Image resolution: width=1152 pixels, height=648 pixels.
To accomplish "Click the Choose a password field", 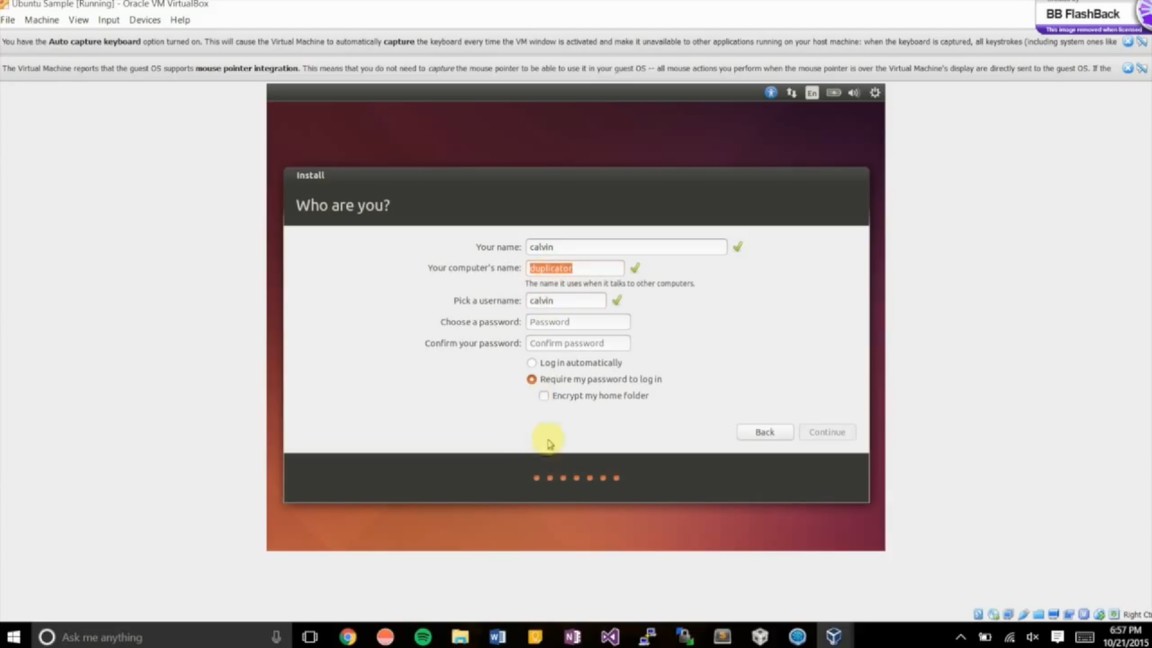I will click(x=578, y=322).
